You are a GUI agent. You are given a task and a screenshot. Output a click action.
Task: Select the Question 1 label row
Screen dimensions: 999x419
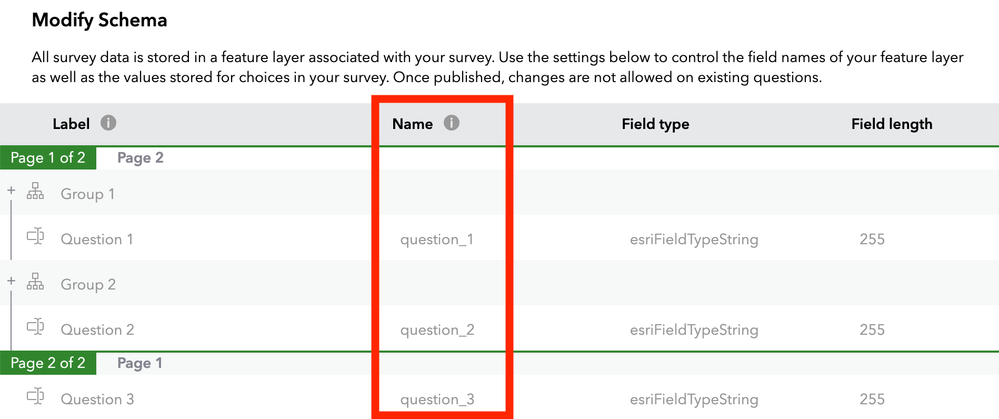[x=97, y=240]
